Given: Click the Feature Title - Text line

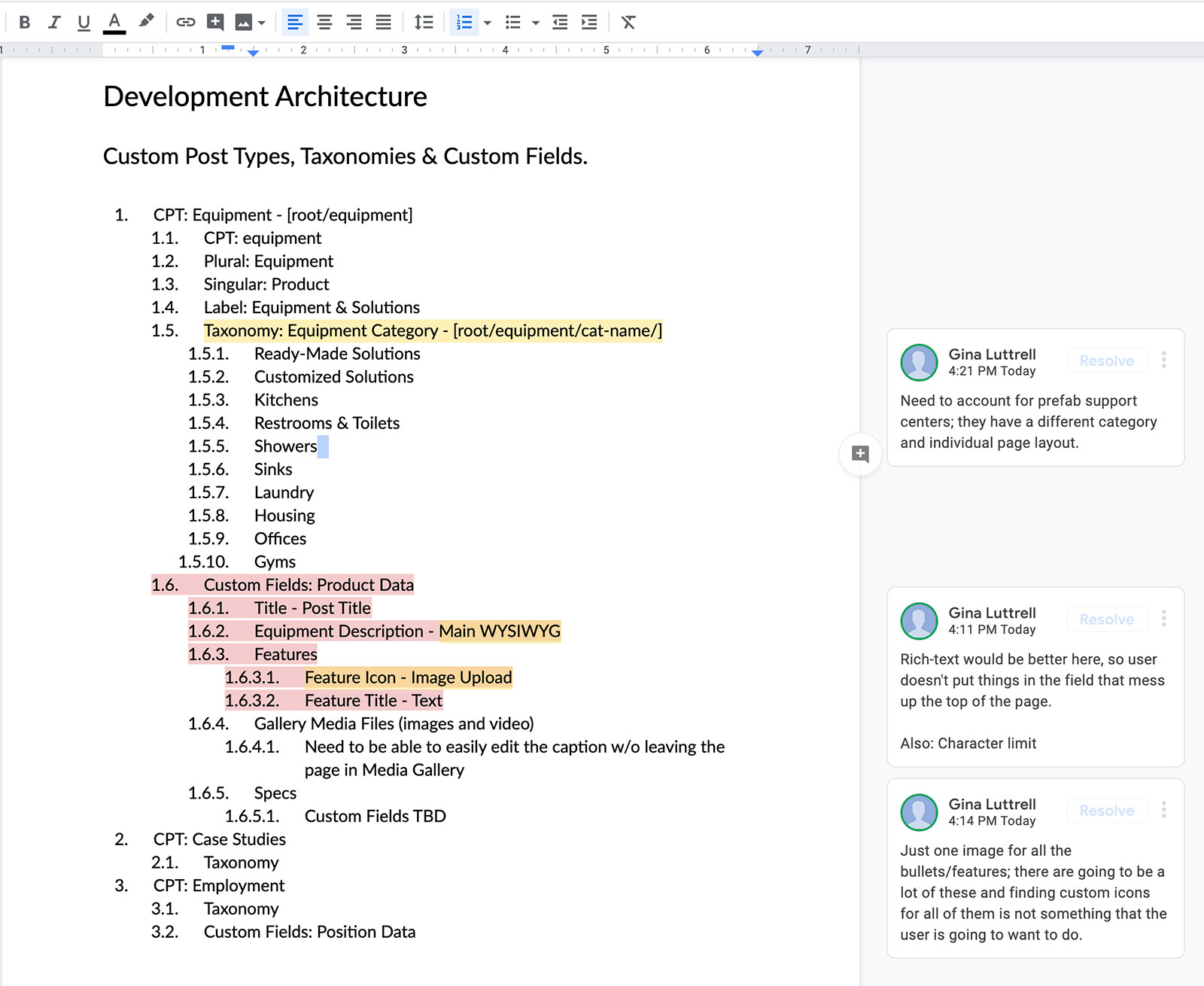Looking at the screenshot, I should [373, 701].
